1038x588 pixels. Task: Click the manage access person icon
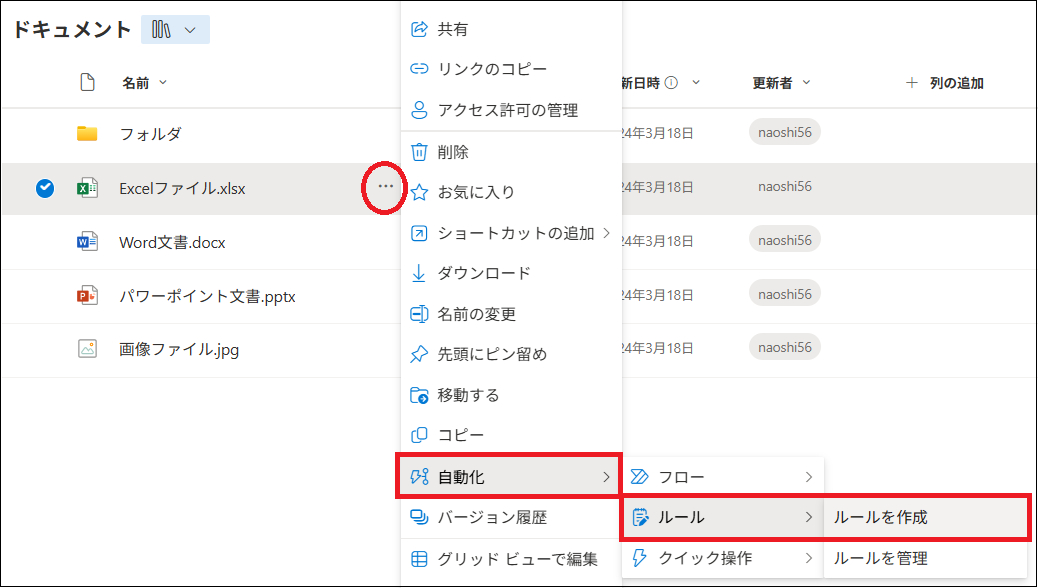click(x=419, y=110)
